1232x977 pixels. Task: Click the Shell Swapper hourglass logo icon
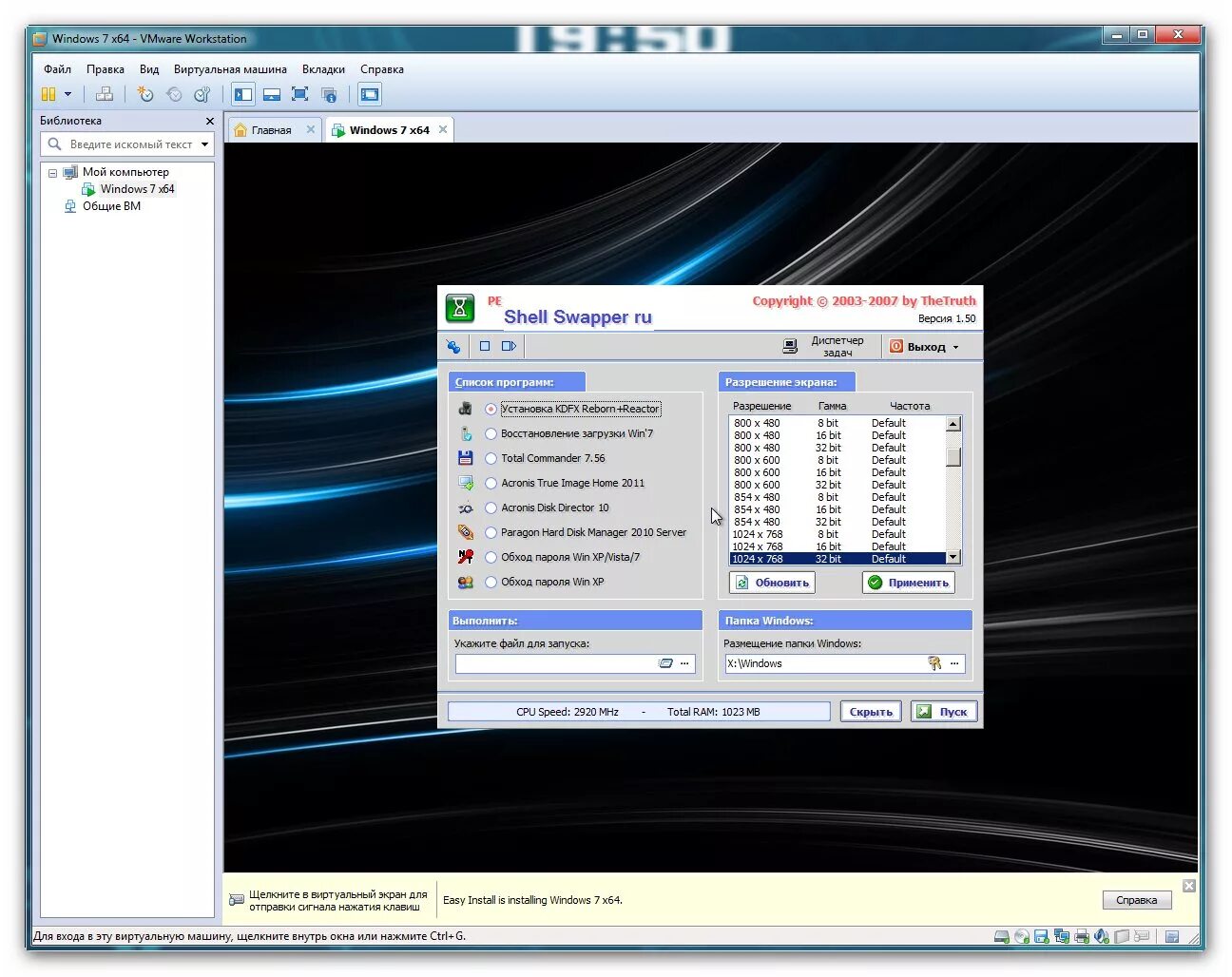click(x=460, y=308)
